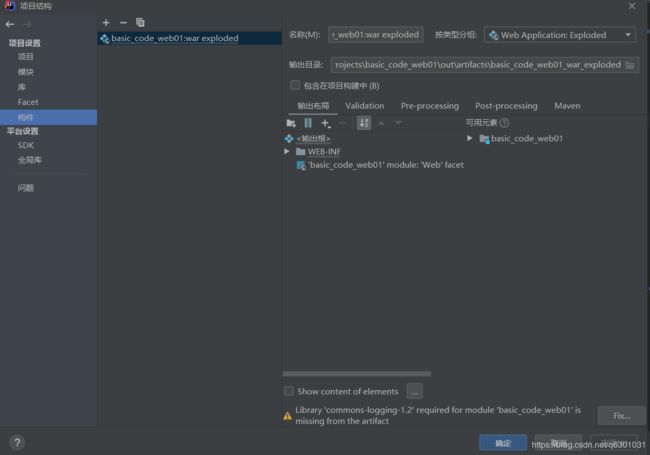Select 'basic_code_web01' module: 'Web' facet row

[x=380, y=165]
